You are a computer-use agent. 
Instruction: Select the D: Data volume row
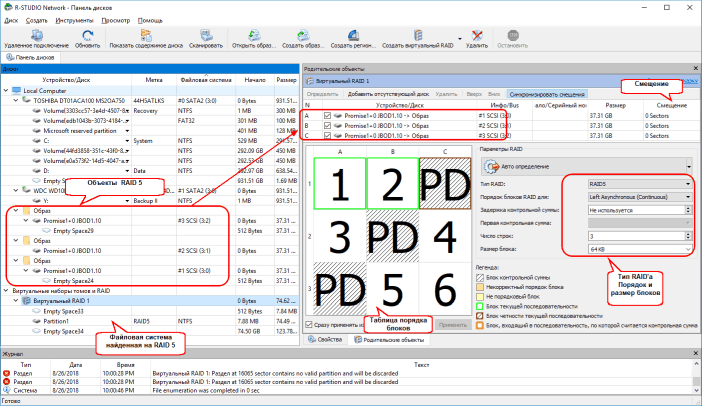coord(150,171)
